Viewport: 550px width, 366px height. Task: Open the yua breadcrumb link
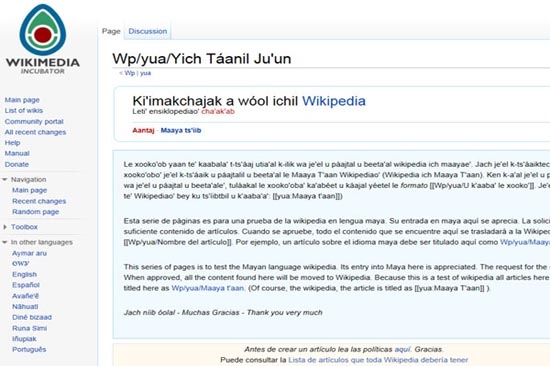(145, 73)
